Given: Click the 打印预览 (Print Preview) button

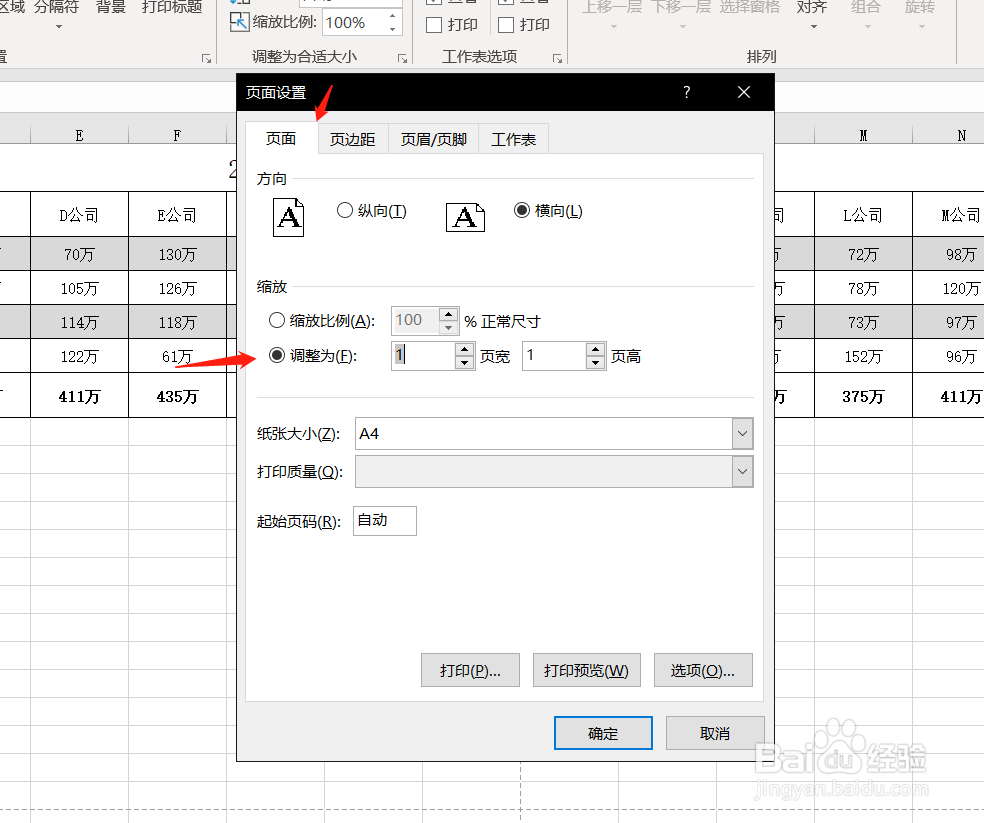Looking at the screenshot, I should click(586, 670).
